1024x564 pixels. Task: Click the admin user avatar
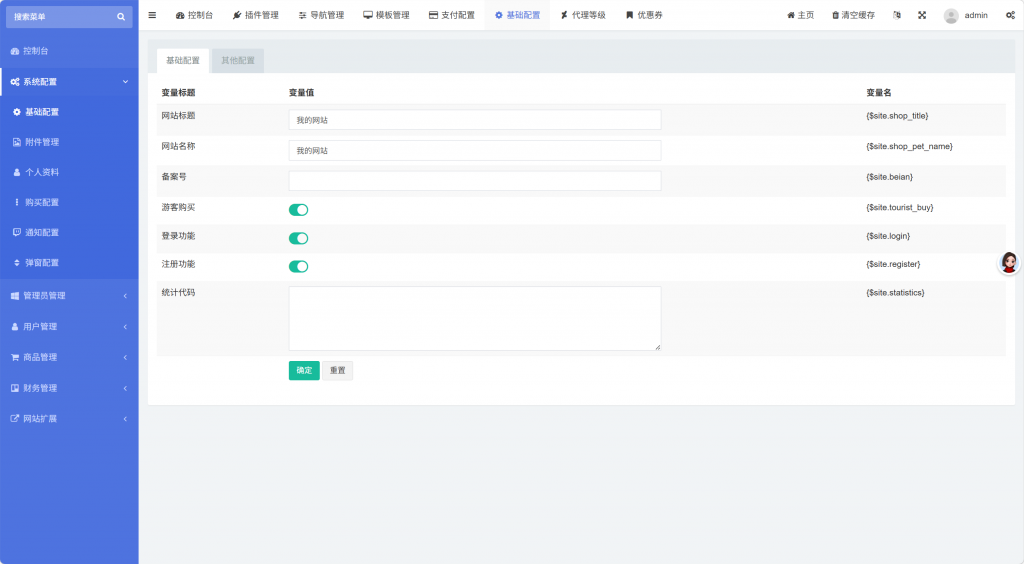pyautogui.click(x=951, y=16)
